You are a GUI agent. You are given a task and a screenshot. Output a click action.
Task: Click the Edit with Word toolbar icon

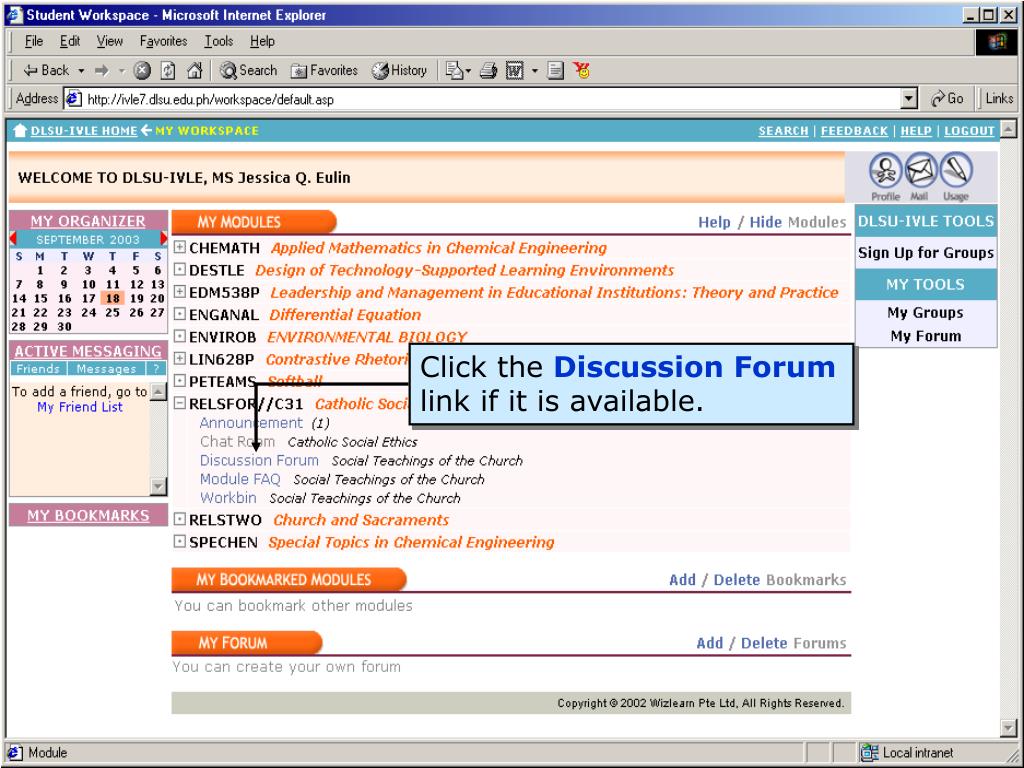pos(515,71)
